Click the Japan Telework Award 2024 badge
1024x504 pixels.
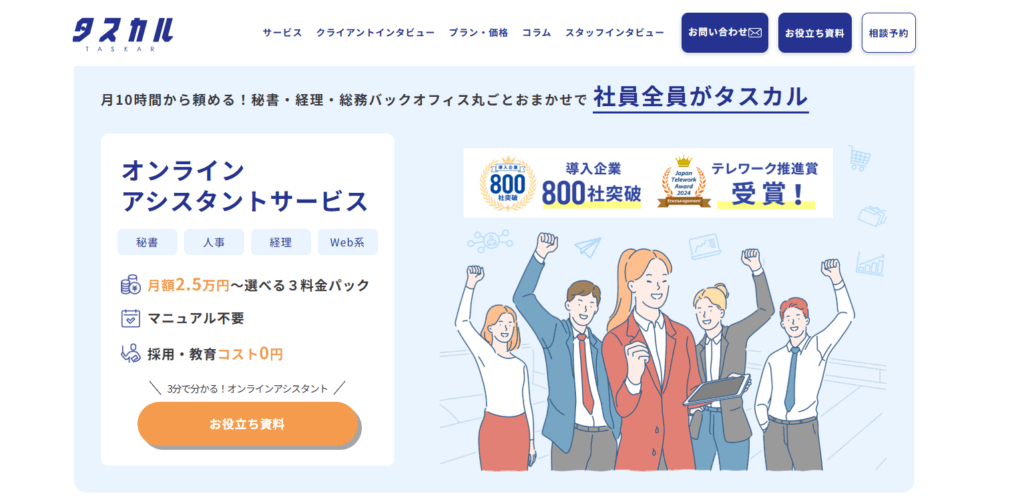[683, 182]
